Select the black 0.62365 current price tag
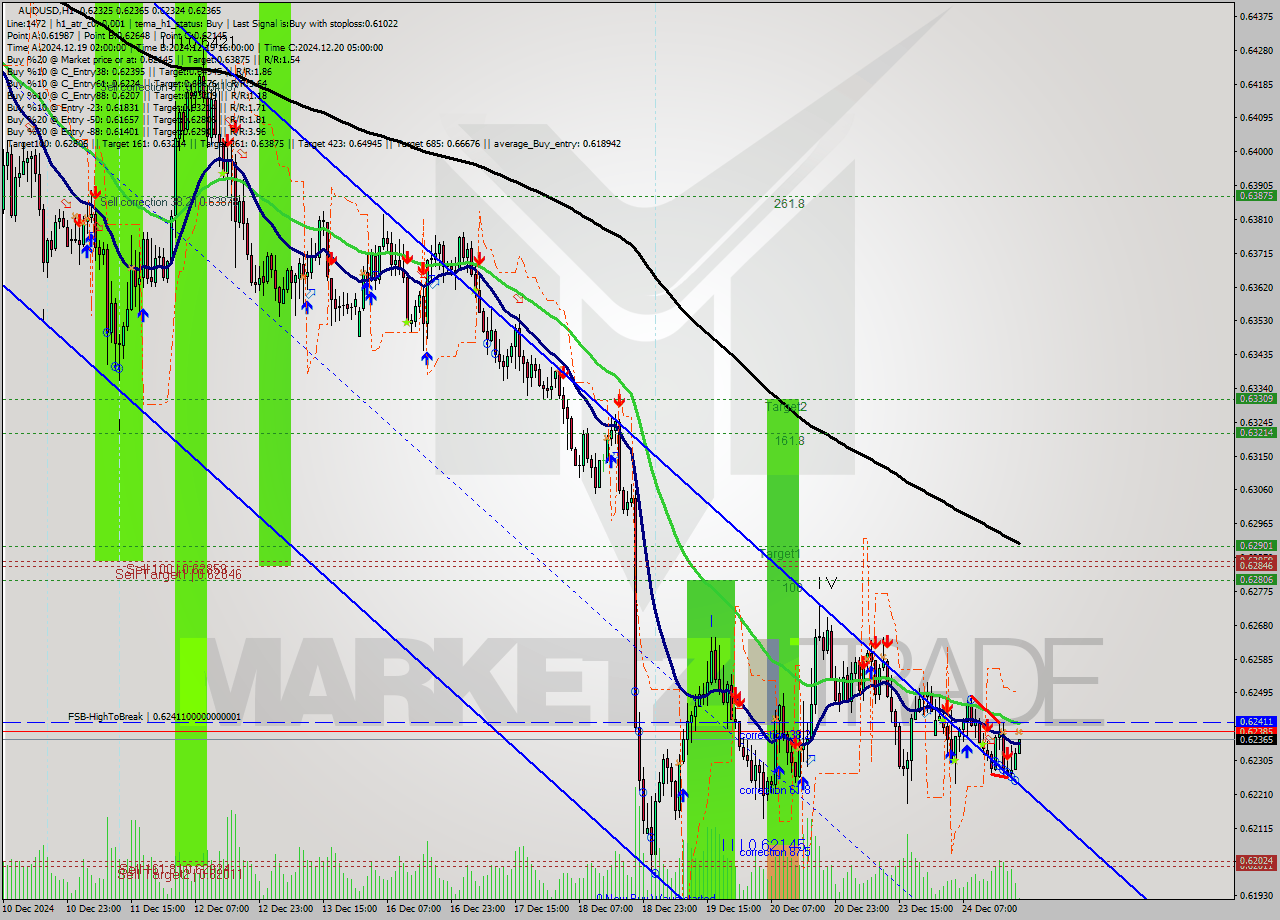Screen dimensions: 1280x920 [x=1256, y=739]
